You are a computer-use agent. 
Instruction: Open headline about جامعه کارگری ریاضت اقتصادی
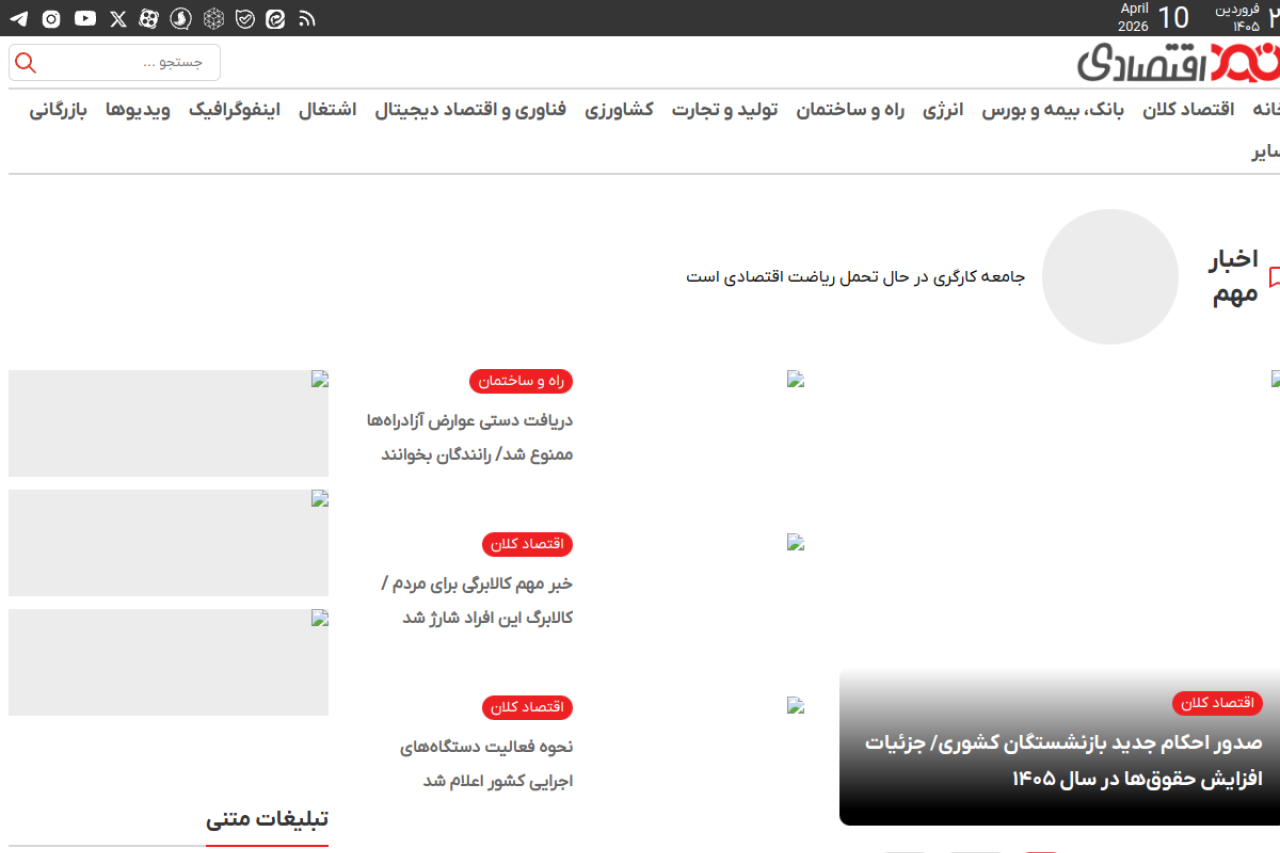[x=855, y=277]
